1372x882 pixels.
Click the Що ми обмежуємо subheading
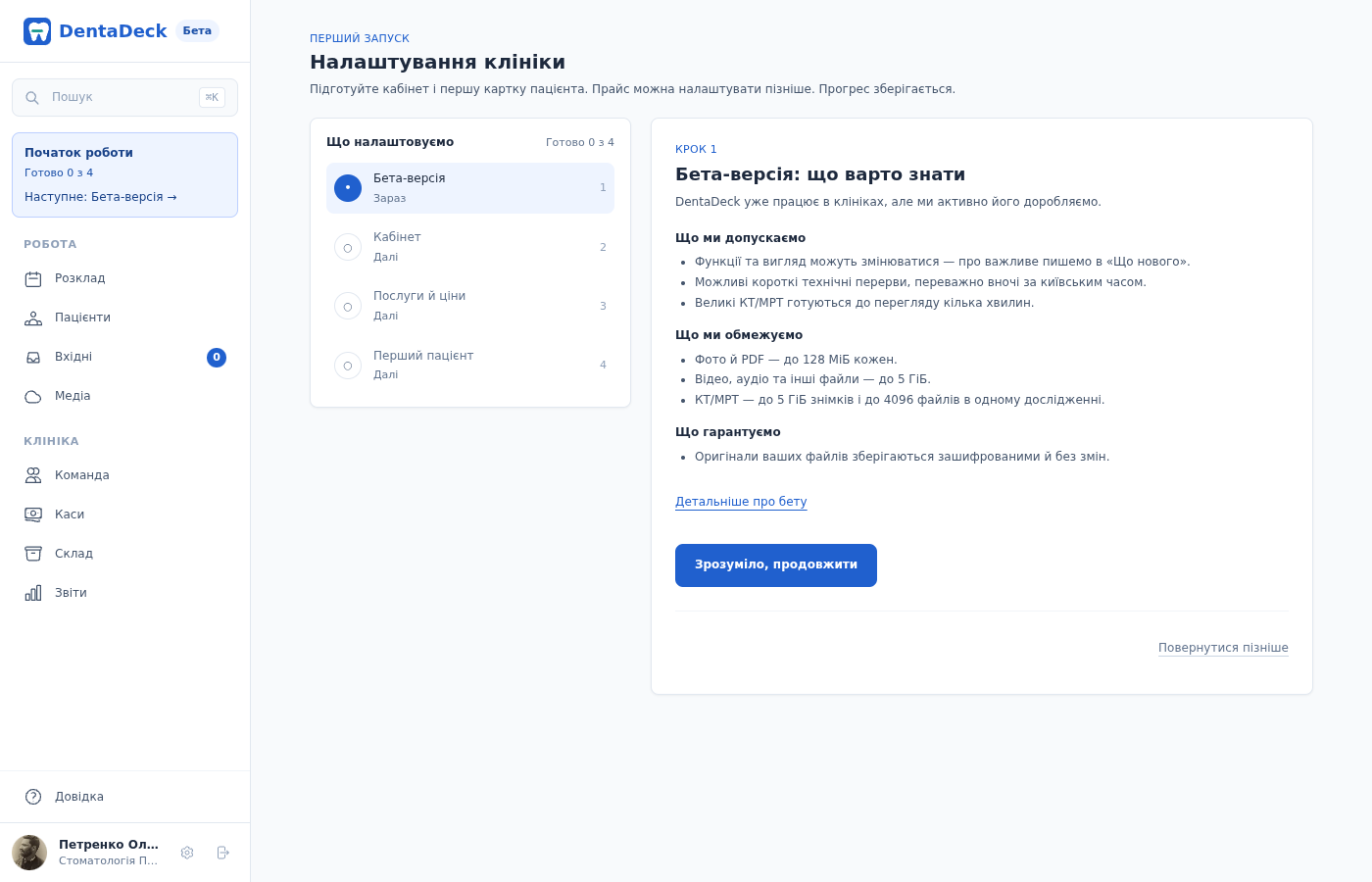pos(739,335)
